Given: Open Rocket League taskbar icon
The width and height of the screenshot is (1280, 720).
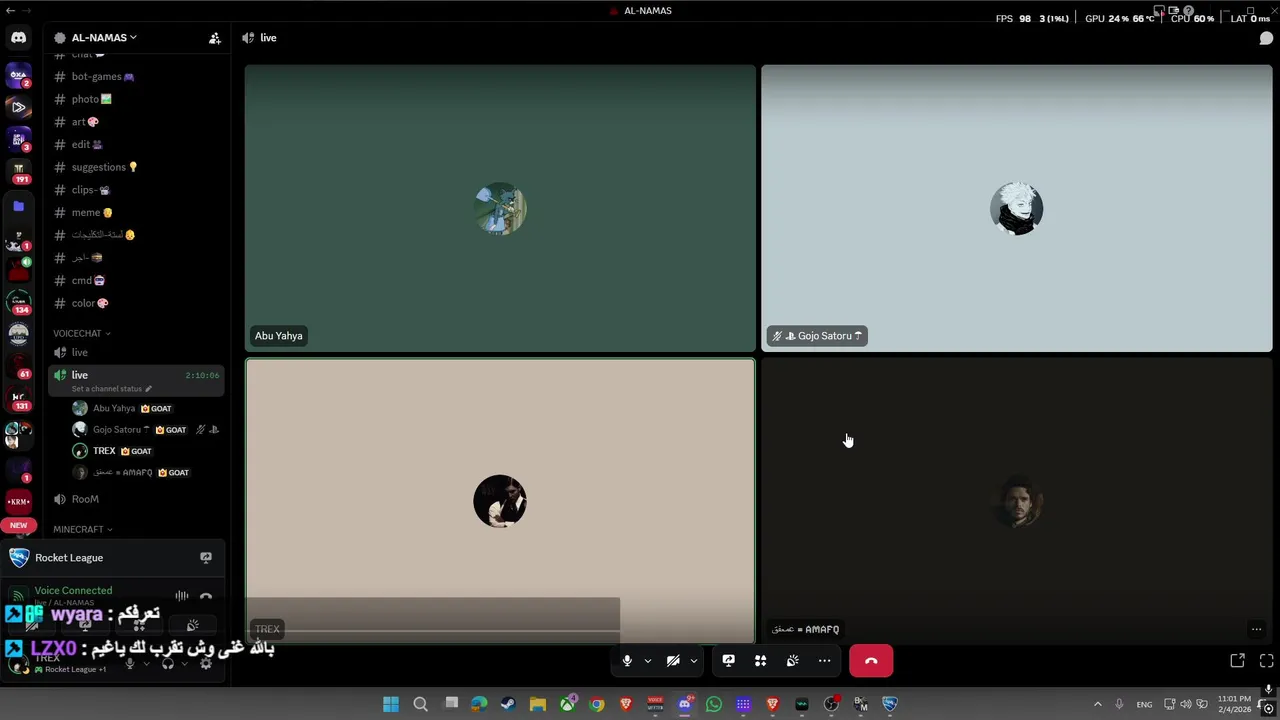Looking at the screenshot, I should point(890,704).
